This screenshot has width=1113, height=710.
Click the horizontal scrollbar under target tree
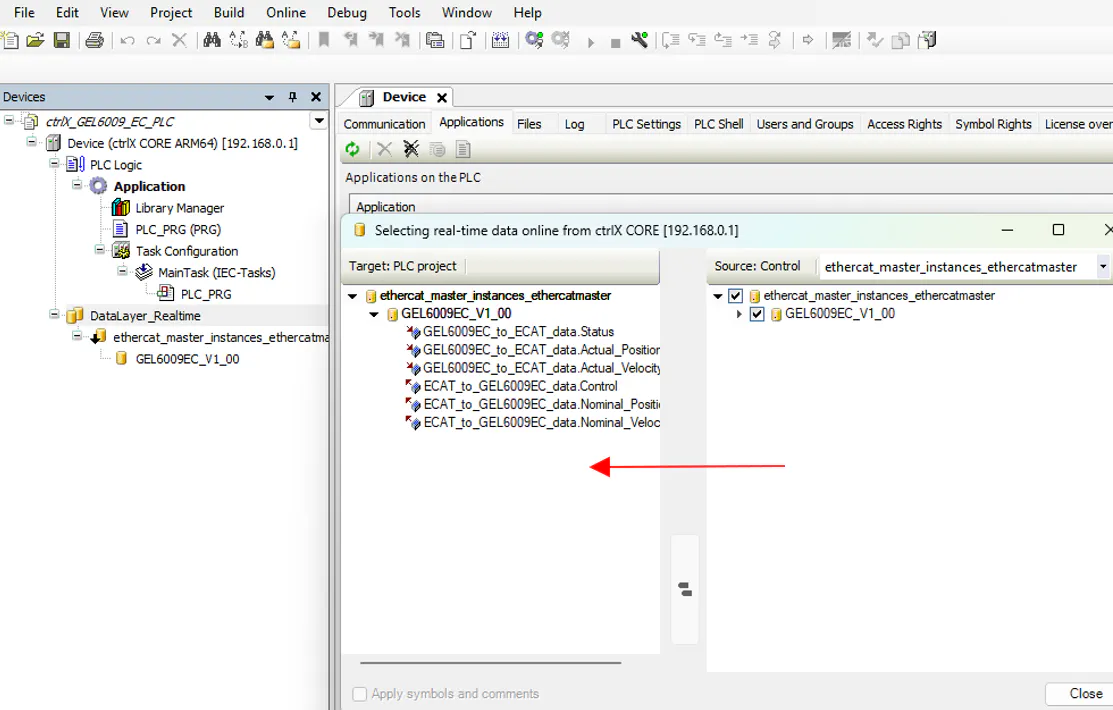pos(490,662)
